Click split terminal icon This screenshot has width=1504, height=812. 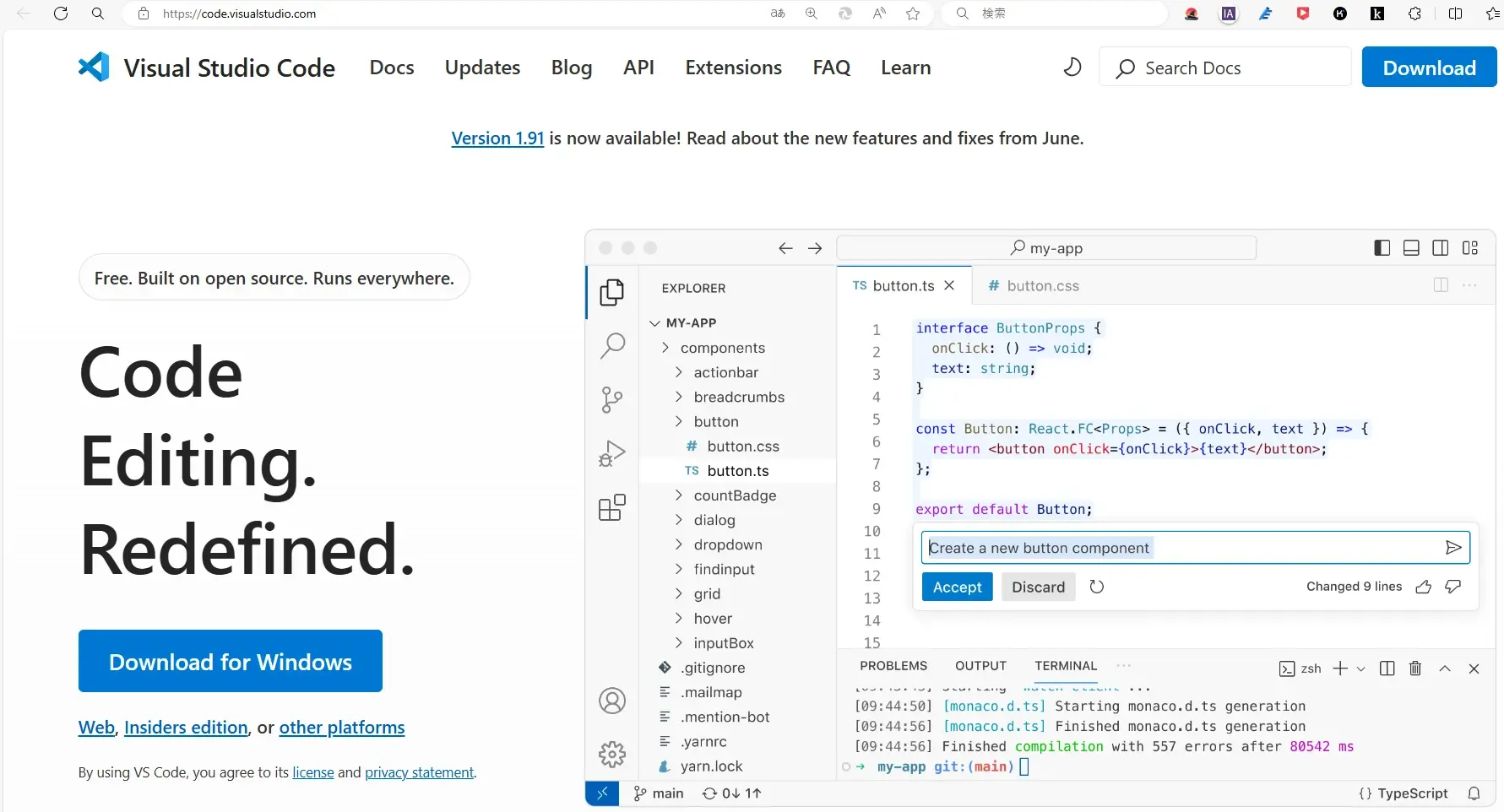(1387, 669)
